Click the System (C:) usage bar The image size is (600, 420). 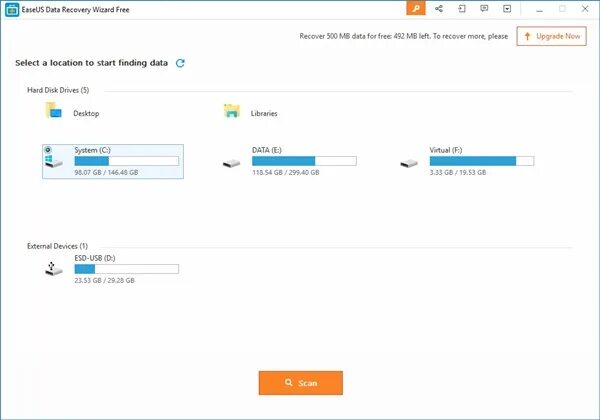127,161
